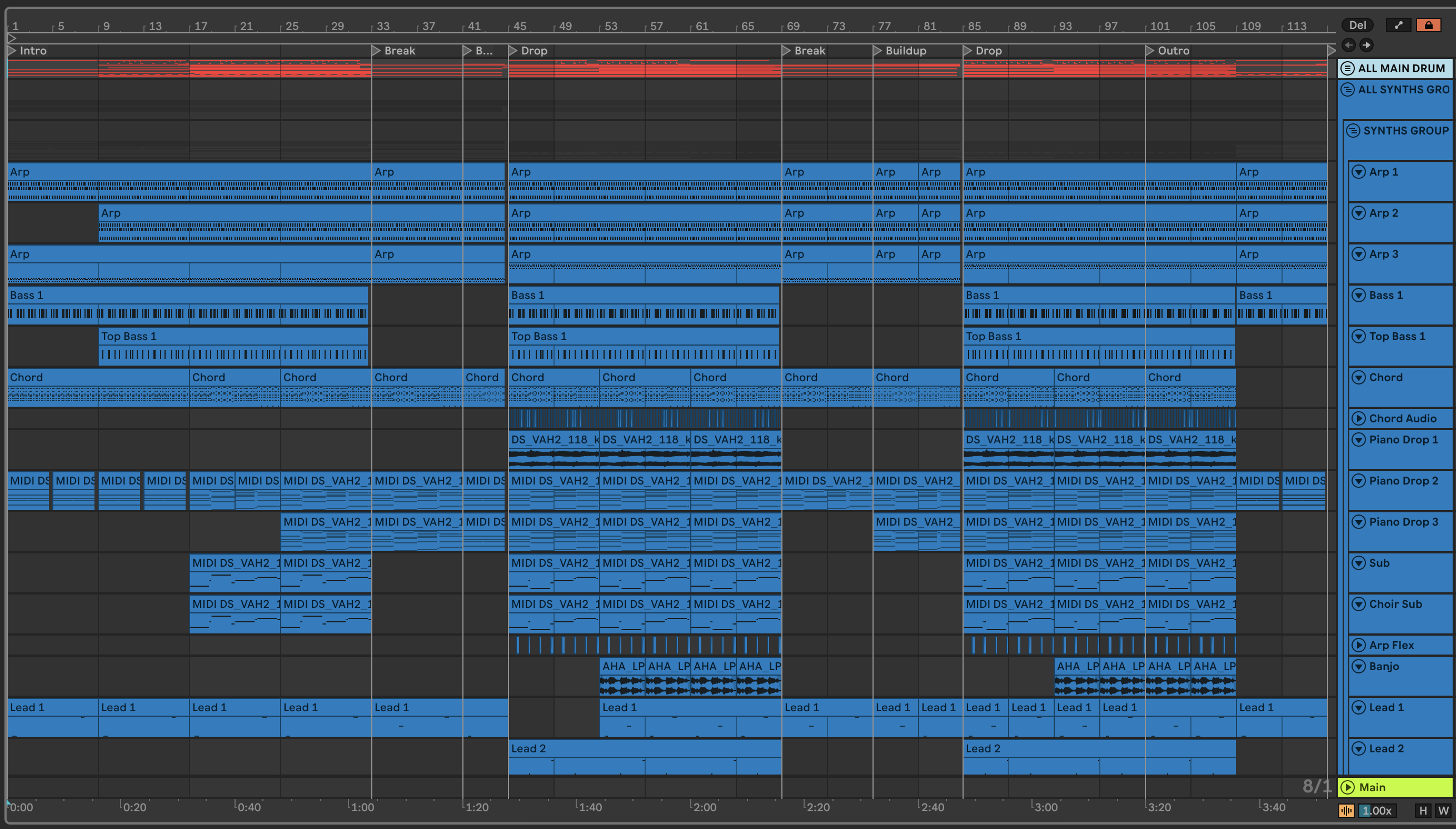The height and width of the screenshot is (829, 1456).
Task: Expand the Main track unfold icon
Action: 1348,787
